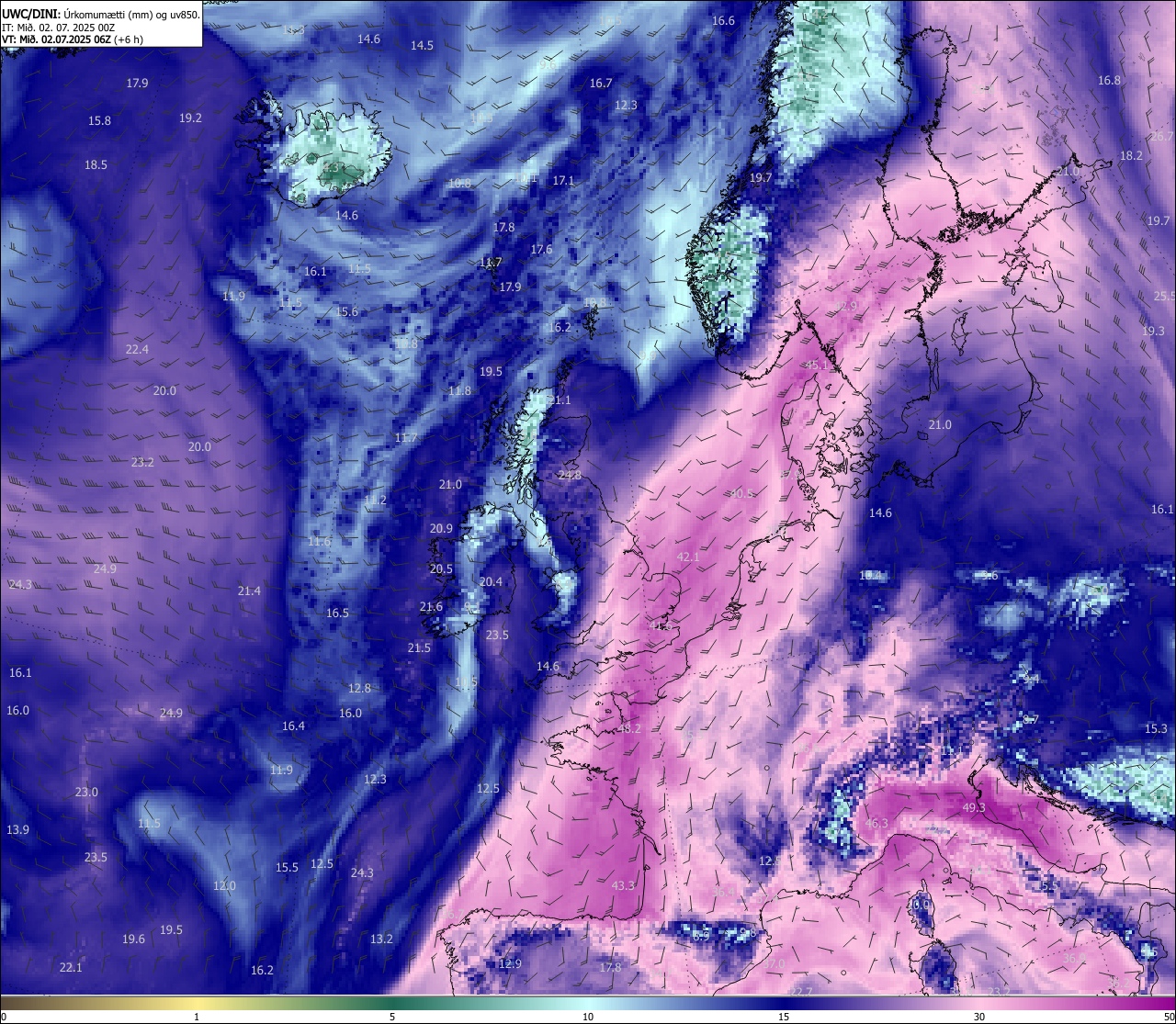Click the 19.2 value near Iceland
Image resolution: width=1176 pixels, height=1024 pixels.
tap(190, 118)
